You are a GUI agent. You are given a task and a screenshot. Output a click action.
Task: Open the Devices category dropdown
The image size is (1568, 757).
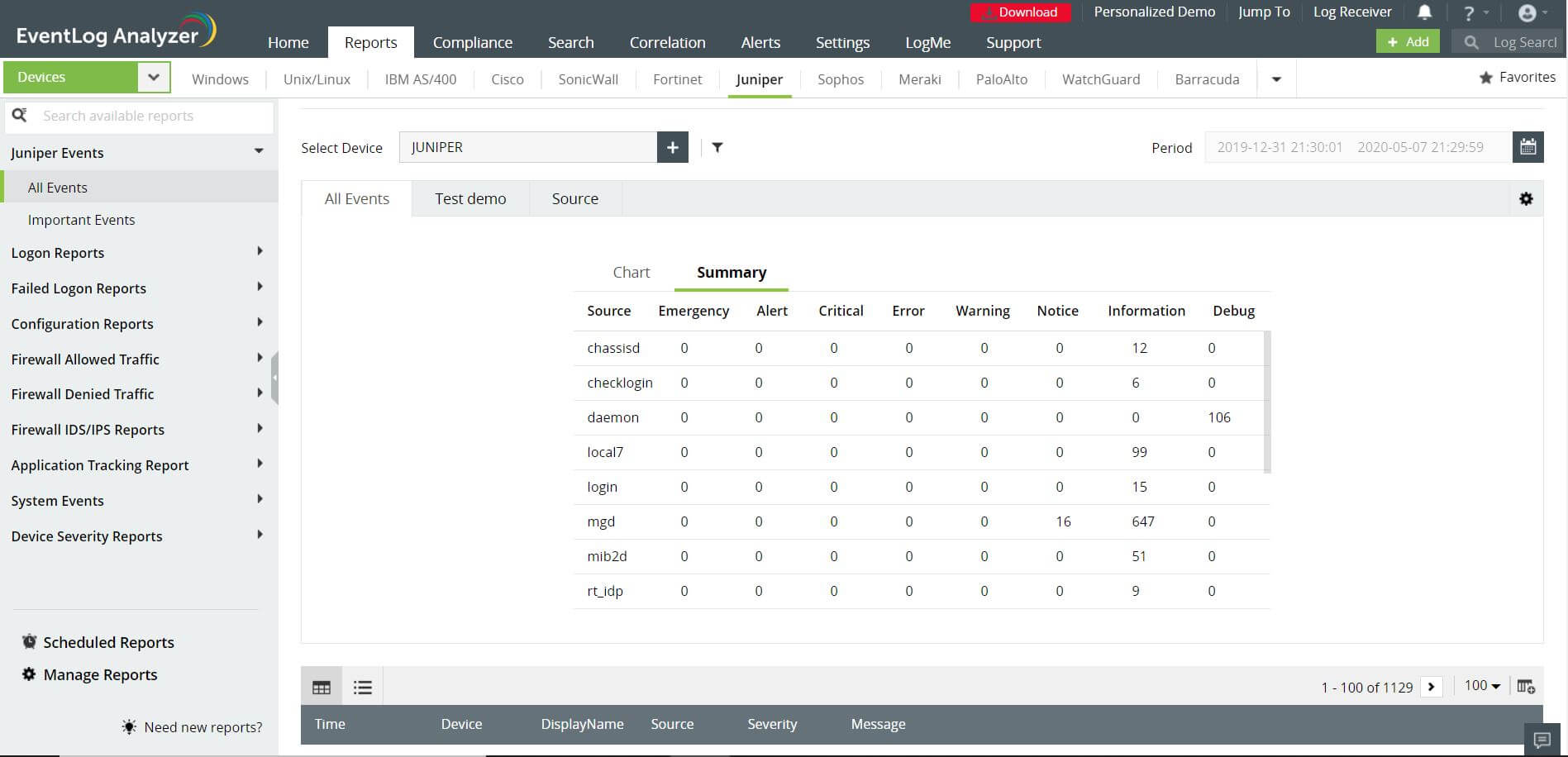153,77
